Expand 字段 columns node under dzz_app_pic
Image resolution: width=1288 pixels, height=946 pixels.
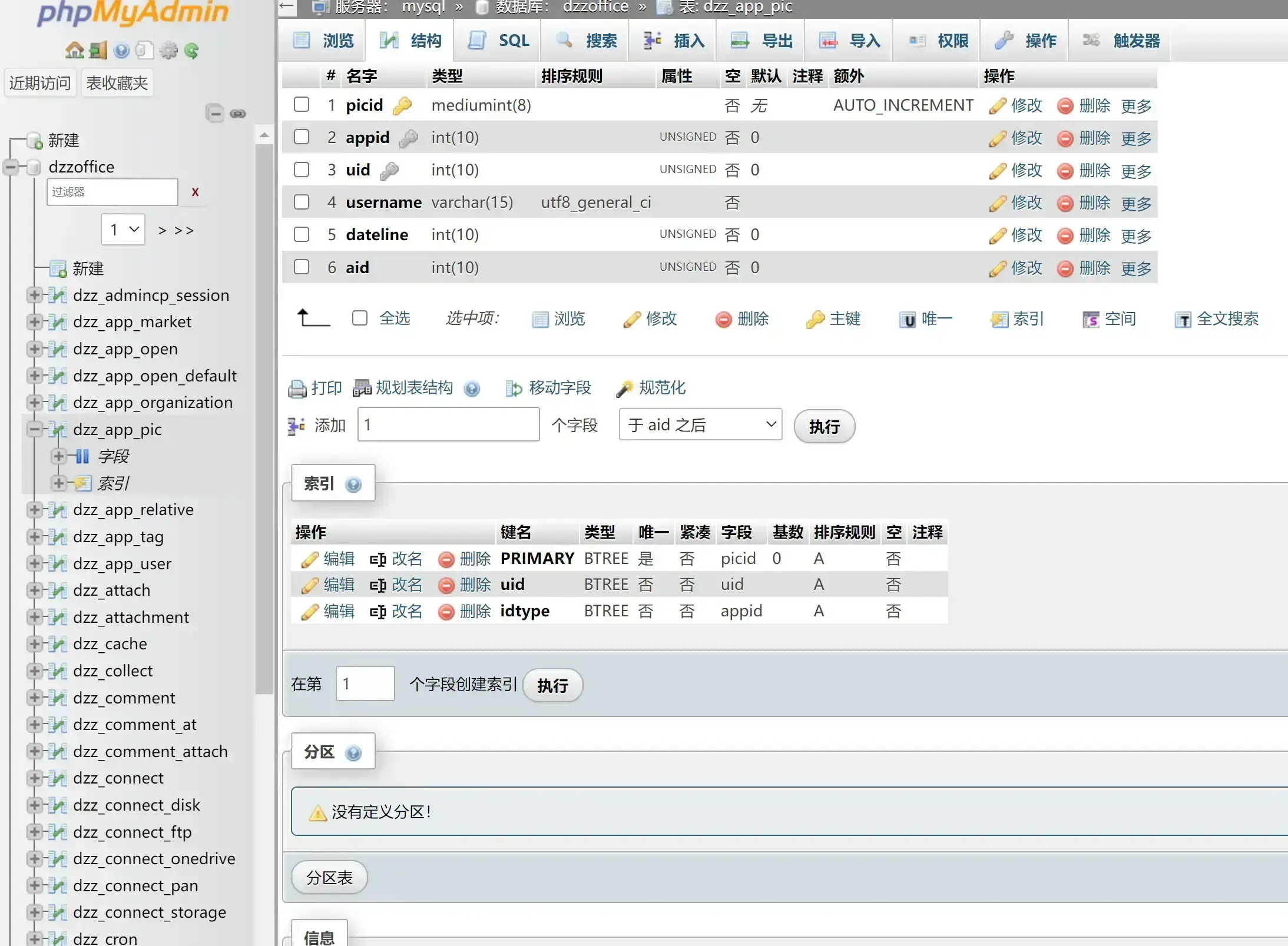point(58,456)
